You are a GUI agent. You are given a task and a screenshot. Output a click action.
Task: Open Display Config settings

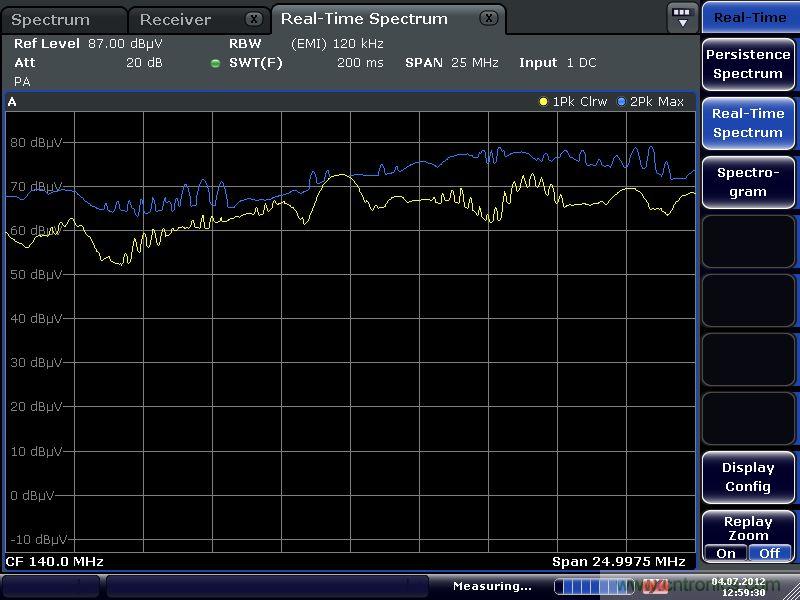748,477
